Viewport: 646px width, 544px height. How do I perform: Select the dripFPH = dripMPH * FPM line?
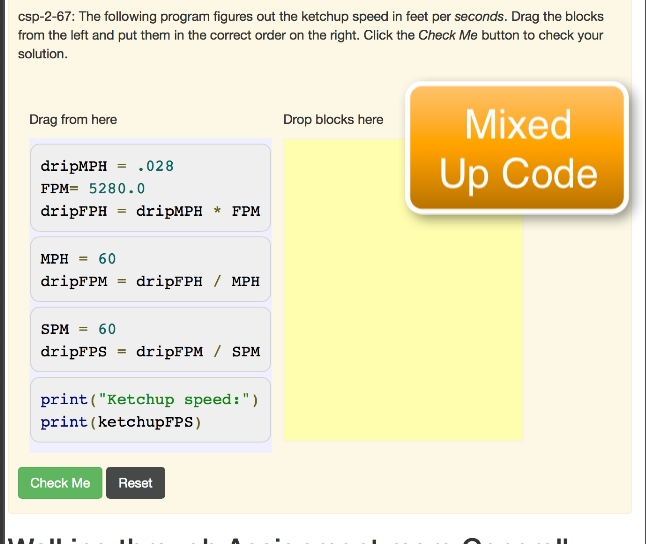pyautogui.click(x=150, y=211)
